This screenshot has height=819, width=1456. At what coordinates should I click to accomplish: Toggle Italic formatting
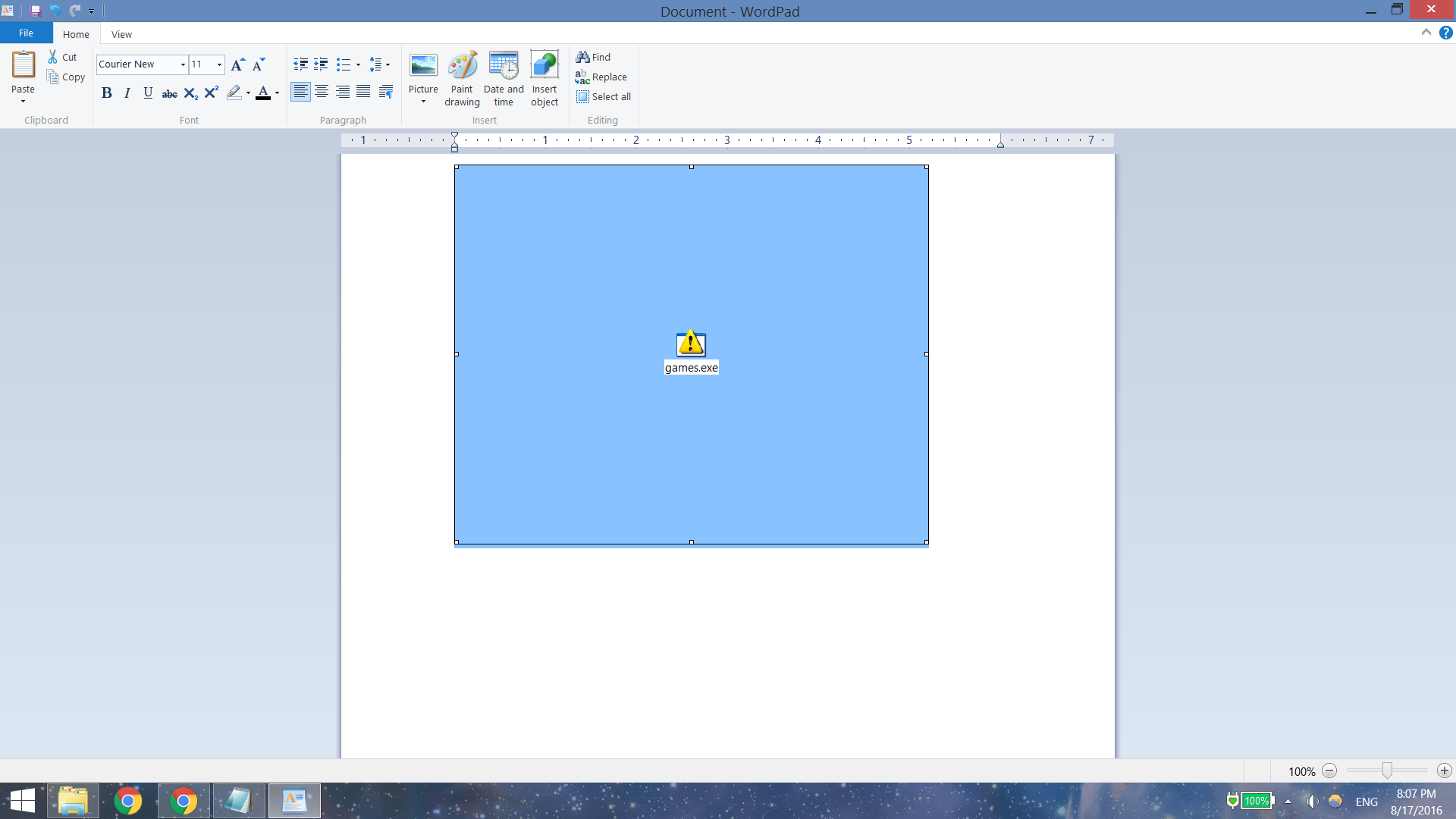click(127, 93)
